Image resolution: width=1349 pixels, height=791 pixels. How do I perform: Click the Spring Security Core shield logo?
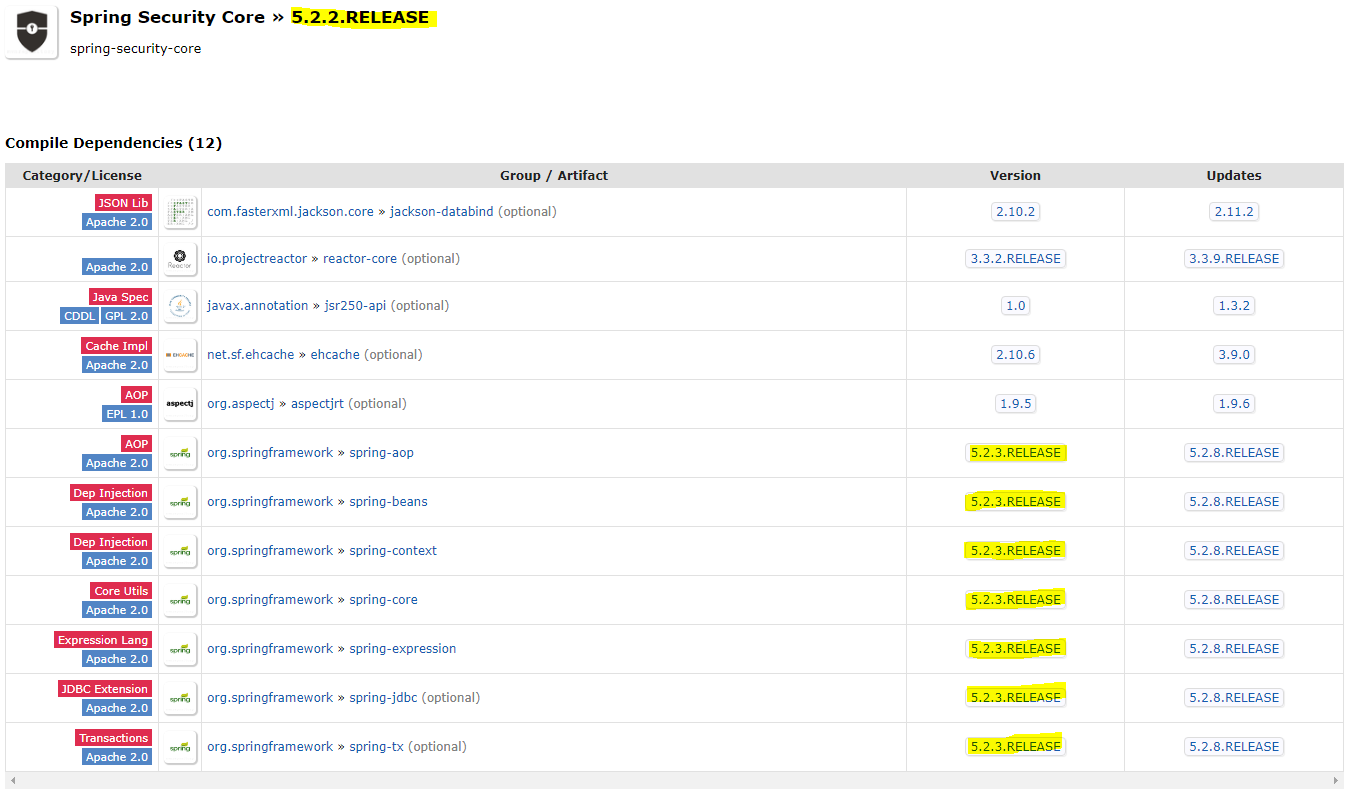pyautogui.click(x=31, y=32)
